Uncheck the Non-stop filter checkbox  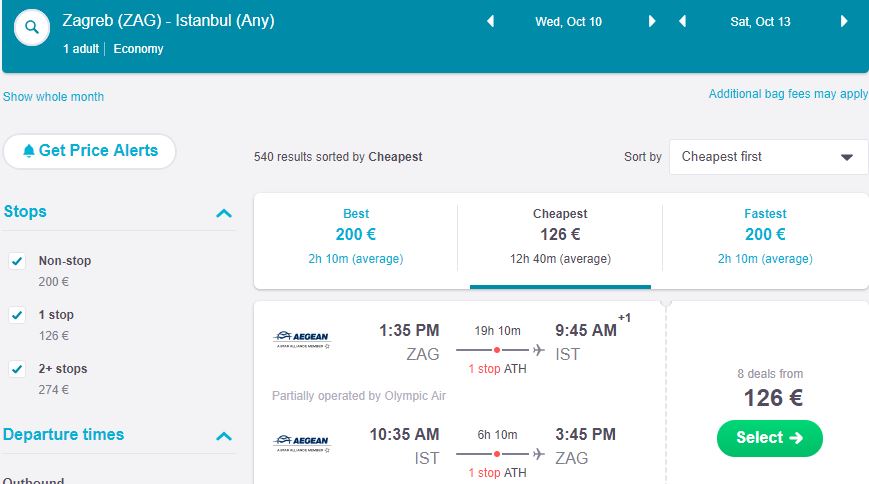click(17, 261)
